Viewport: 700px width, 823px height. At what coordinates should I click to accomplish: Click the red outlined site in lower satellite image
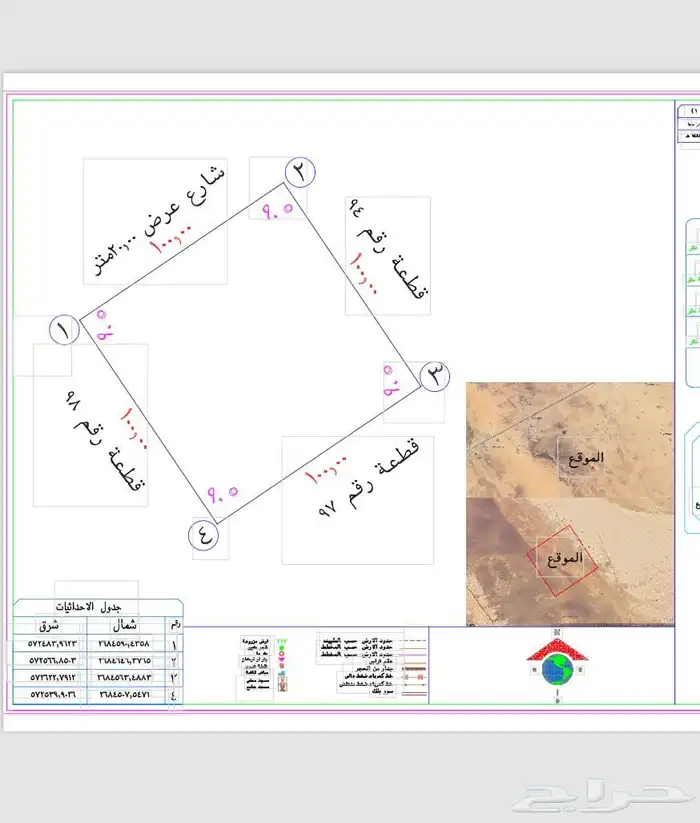pos(561,555)
